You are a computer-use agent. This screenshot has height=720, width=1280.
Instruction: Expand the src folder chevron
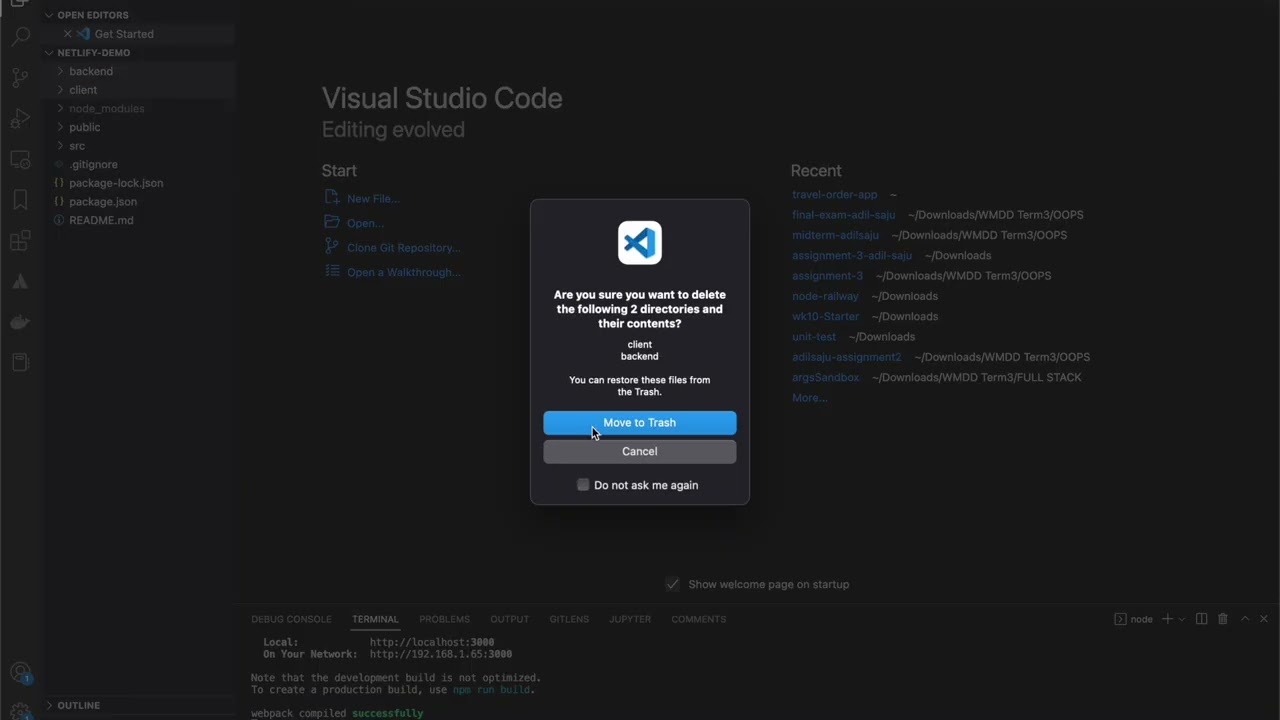(x=60, y=146)
